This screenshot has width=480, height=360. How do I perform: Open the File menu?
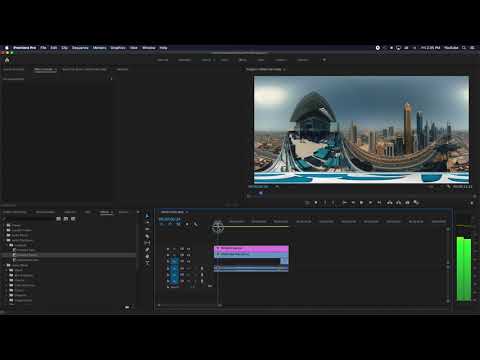[43, 48]
